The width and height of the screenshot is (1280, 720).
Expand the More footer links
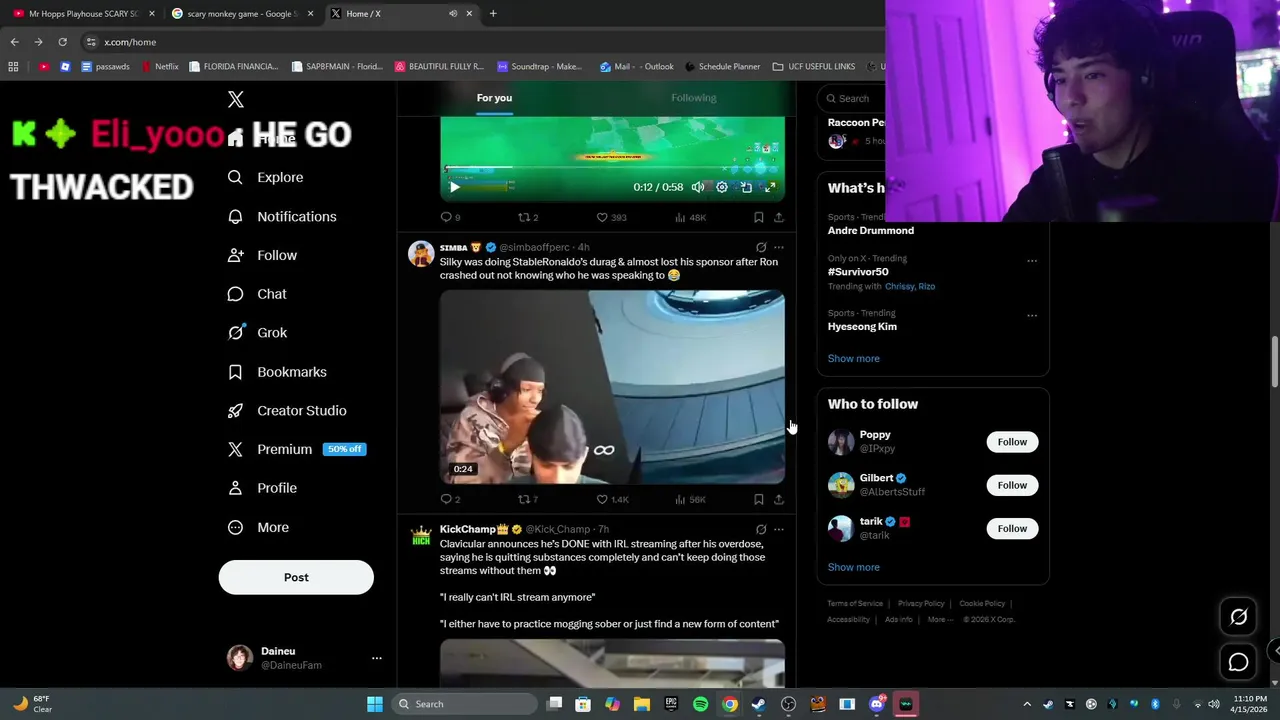[939, 619]
